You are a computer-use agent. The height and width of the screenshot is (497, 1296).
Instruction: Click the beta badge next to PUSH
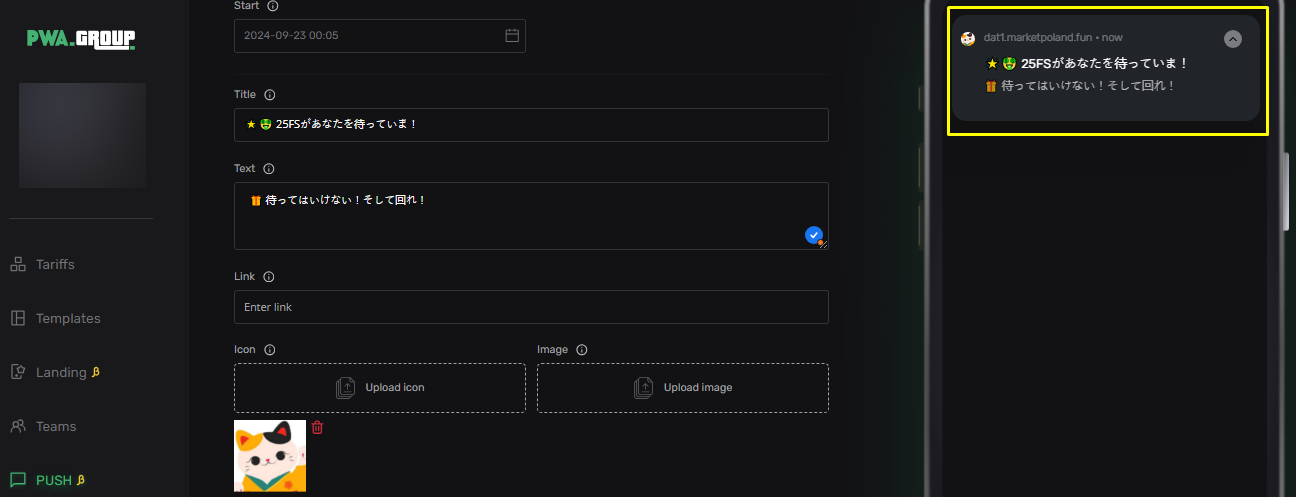tap(81, 480)
